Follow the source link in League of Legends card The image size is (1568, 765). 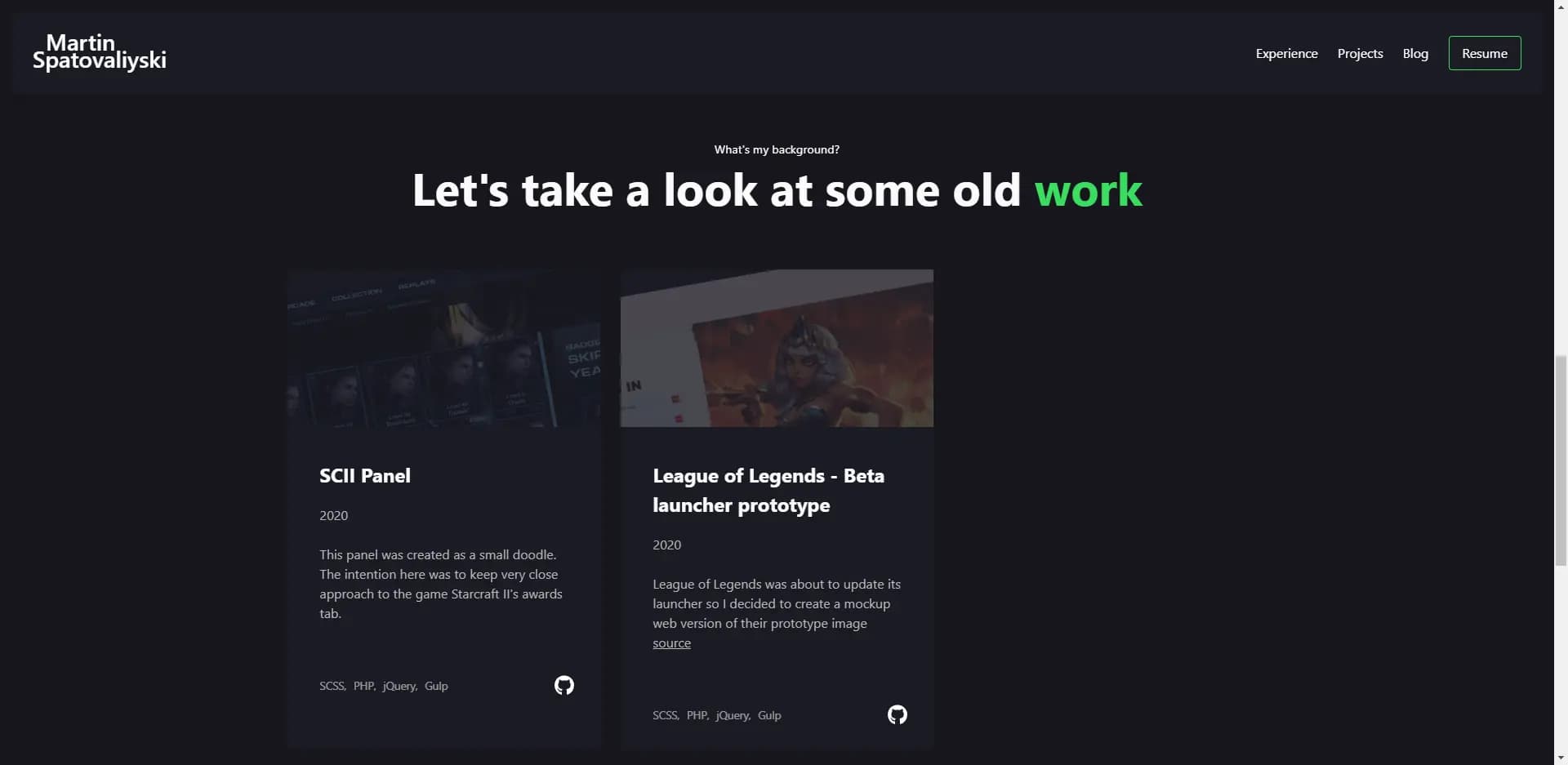tap(671, 643)
